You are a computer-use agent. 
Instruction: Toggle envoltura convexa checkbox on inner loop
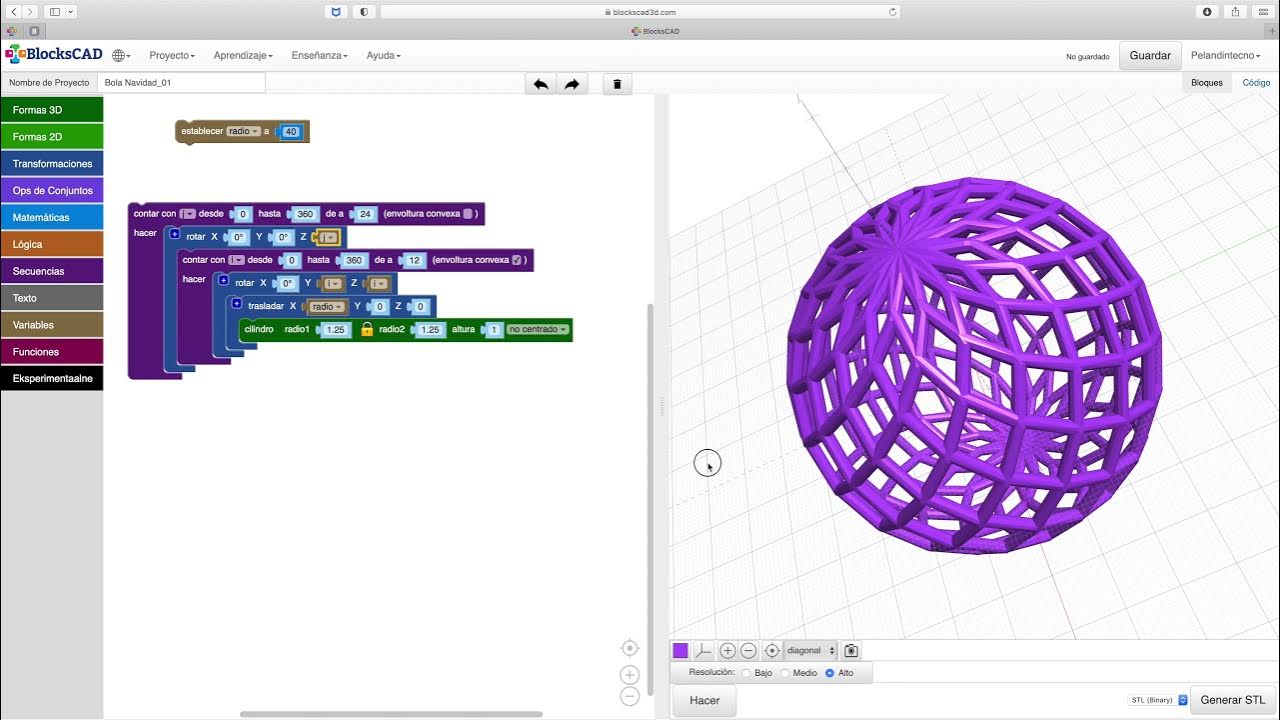(517, 260)
